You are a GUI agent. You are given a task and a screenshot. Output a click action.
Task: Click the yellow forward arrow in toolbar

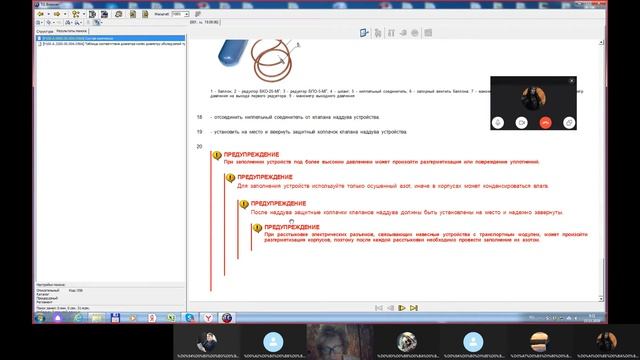click(x=57, y=14)
